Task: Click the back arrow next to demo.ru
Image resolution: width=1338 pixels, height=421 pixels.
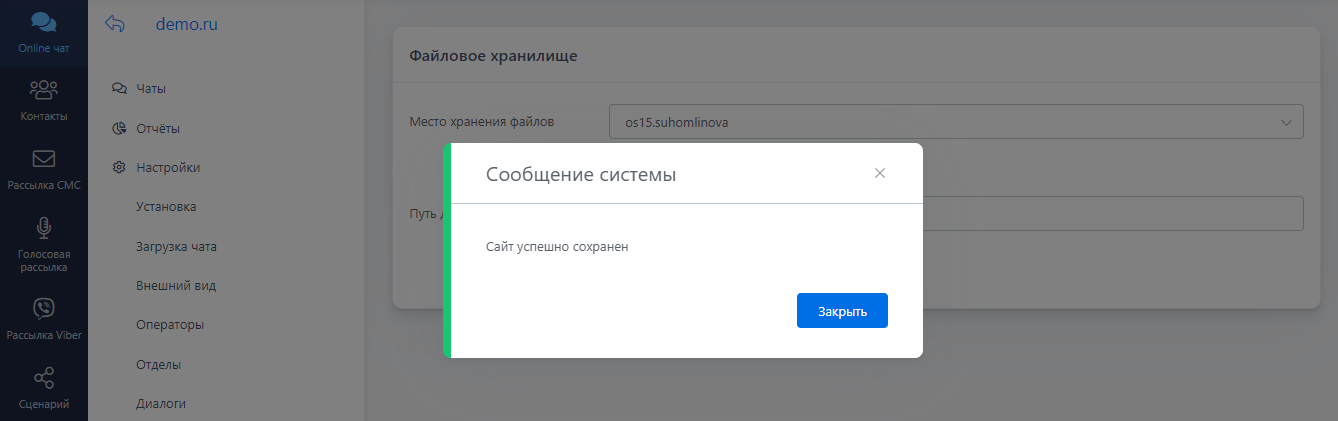Action: coord(115,25)
